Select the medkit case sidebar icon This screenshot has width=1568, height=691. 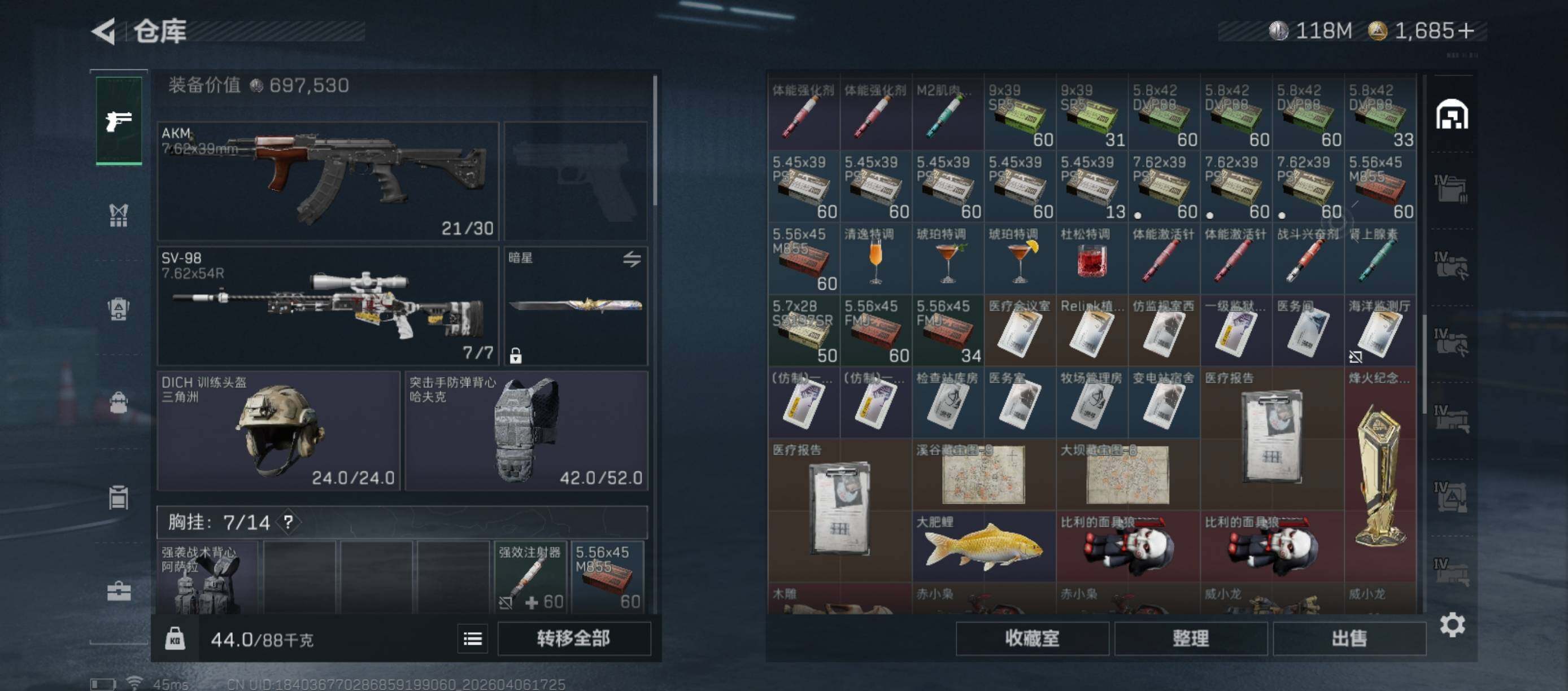tap(119, 591)
